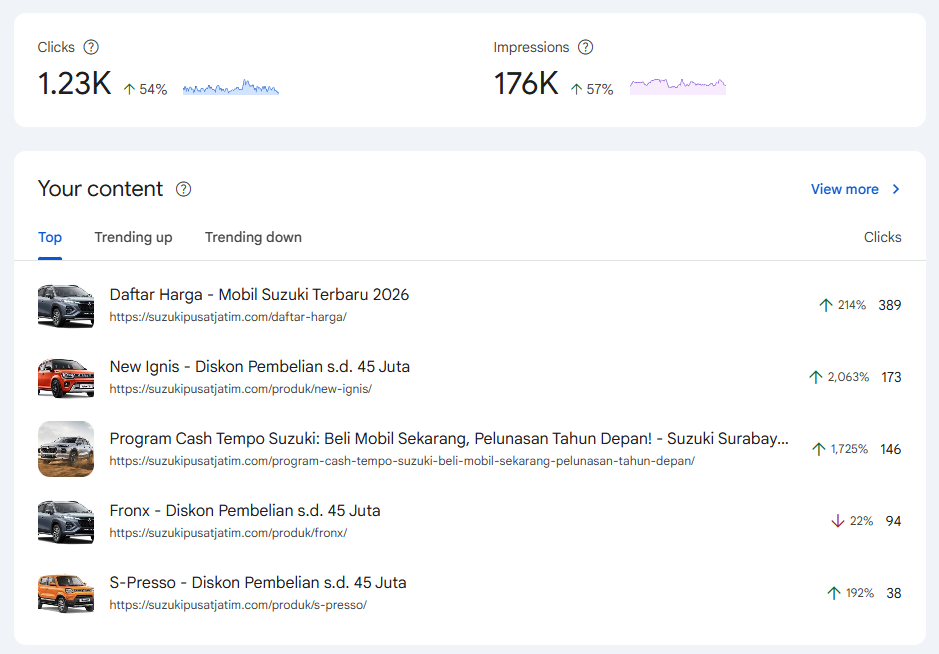Click the down arrow showing 22% for Fronx
939x654 pixels.
[x=838, y=521]
